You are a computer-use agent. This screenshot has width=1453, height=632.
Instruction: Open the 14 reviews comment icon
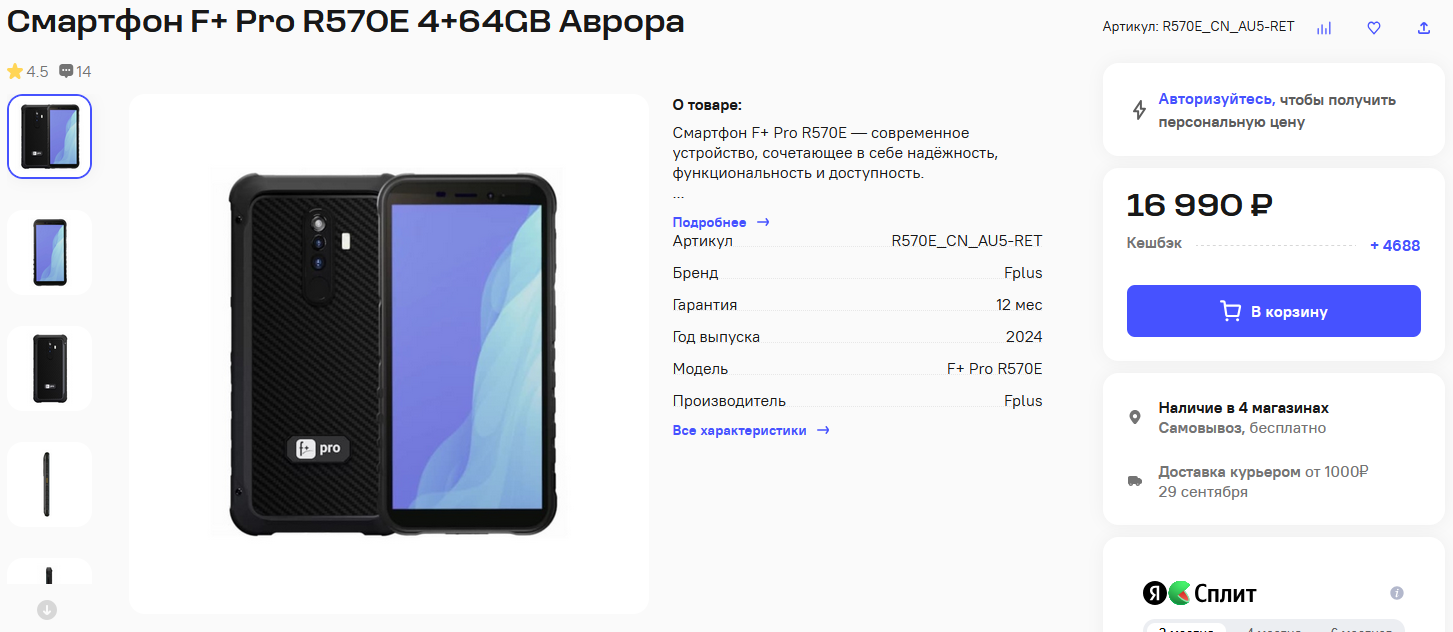tap(66, 71)
